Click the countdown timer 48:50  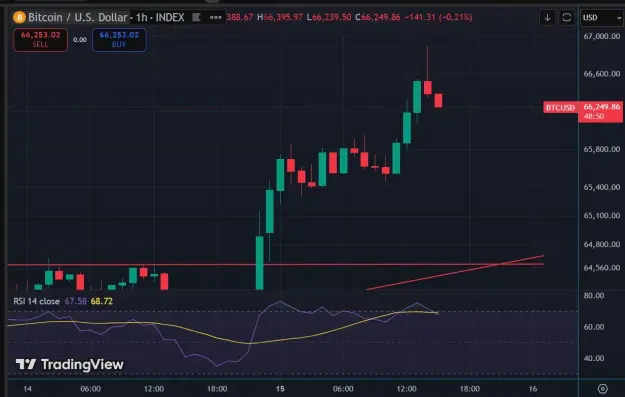tap(594, 116)
